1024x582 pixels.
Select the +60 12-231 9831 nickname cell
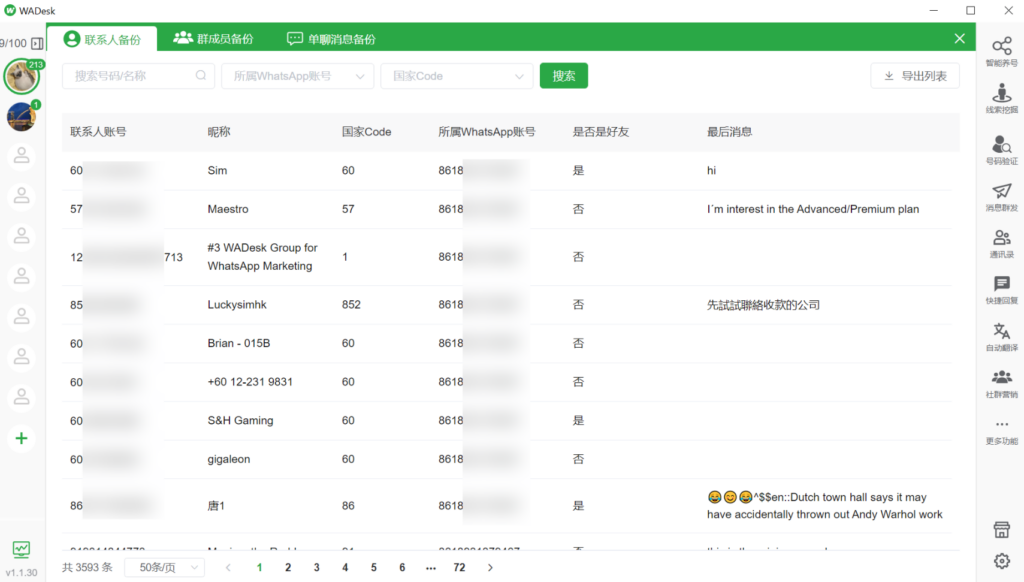[250, 381]
